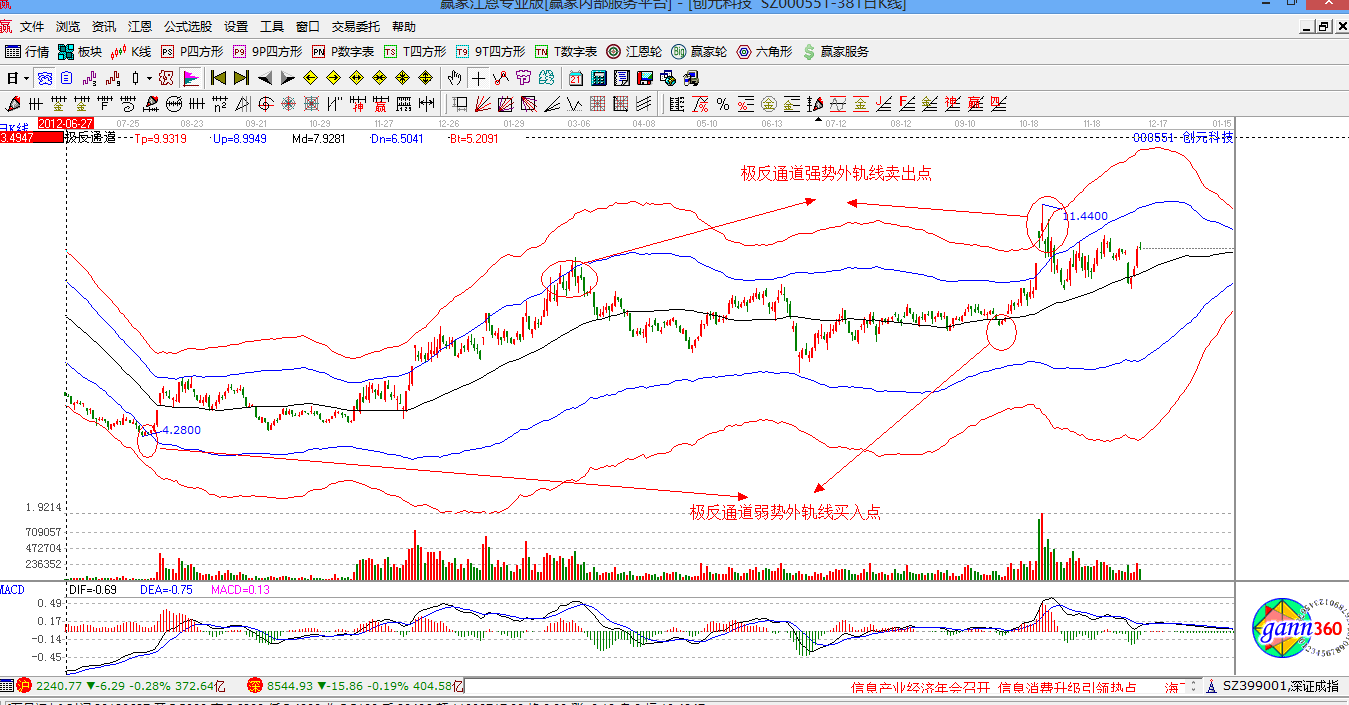Click the calculator icon in toolbar
Viewport: 1349px width, 705px height.
599,78
